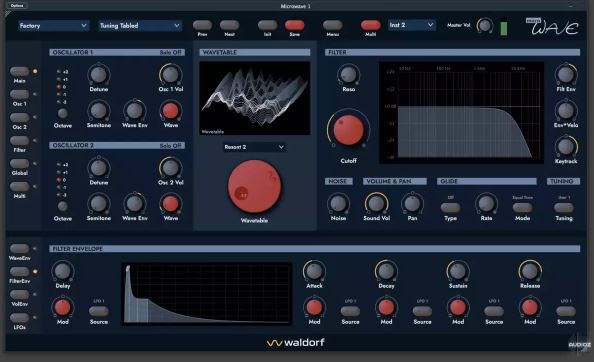The image size is (594, 362).
Task: Toggle the red Multi button in the top bar
Action: point(370,25)
